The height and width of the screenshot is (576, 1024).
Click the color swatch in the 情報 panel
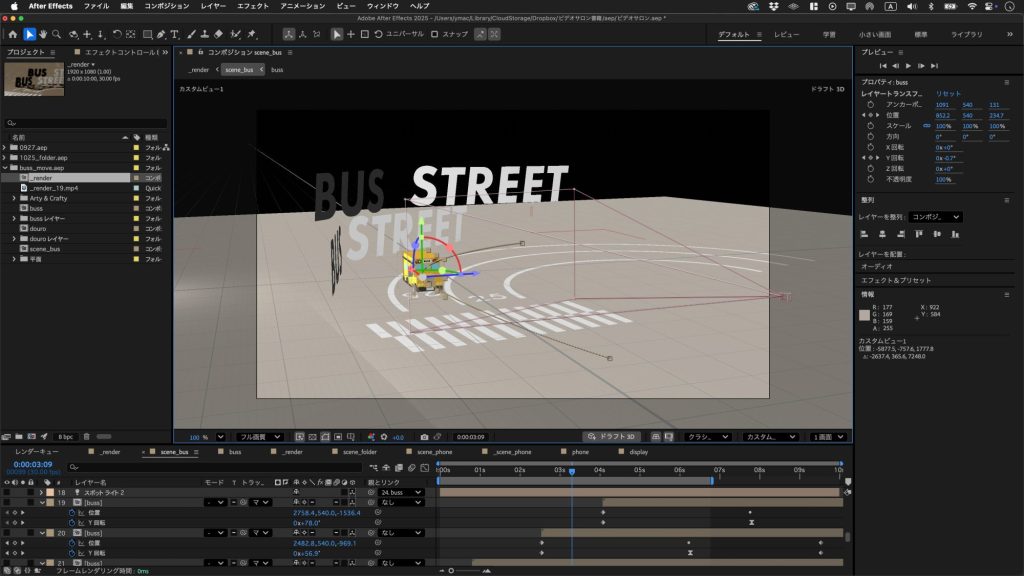tap(865, 316)
